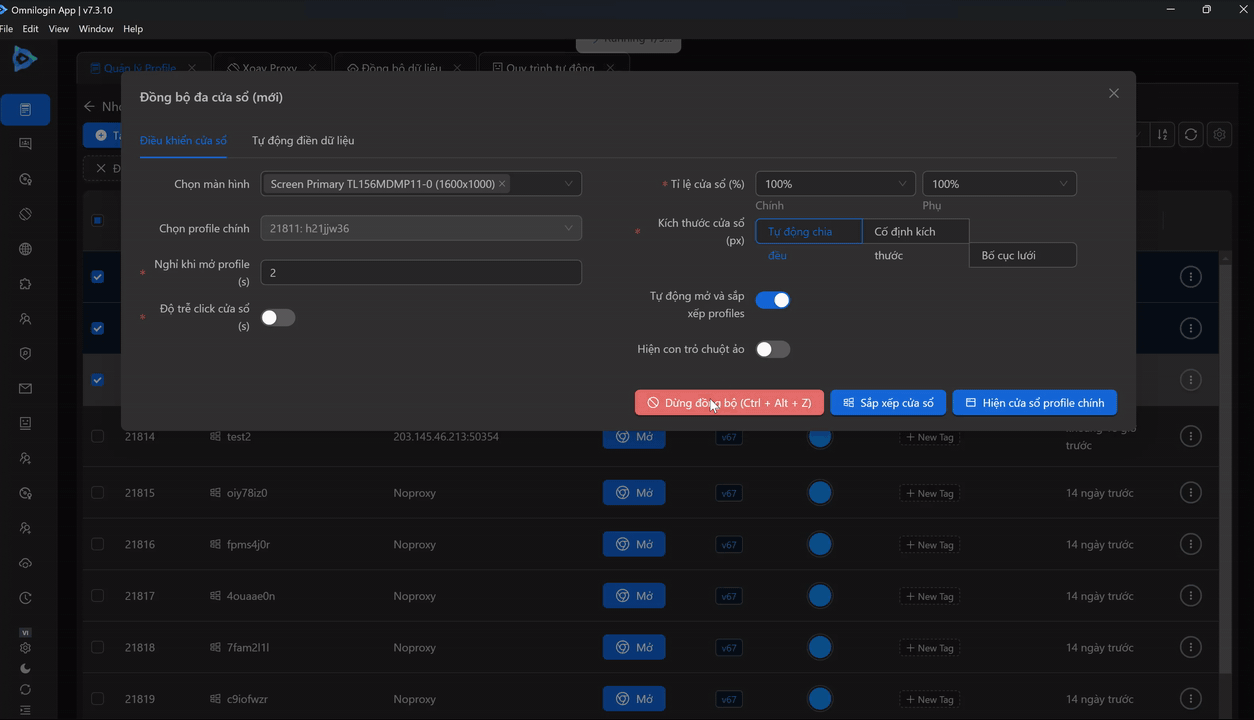Enable 'Hiện con trỏ chuột ảo' toggle
Screen dimensions: 1254x720
click(x=772, y=348)
